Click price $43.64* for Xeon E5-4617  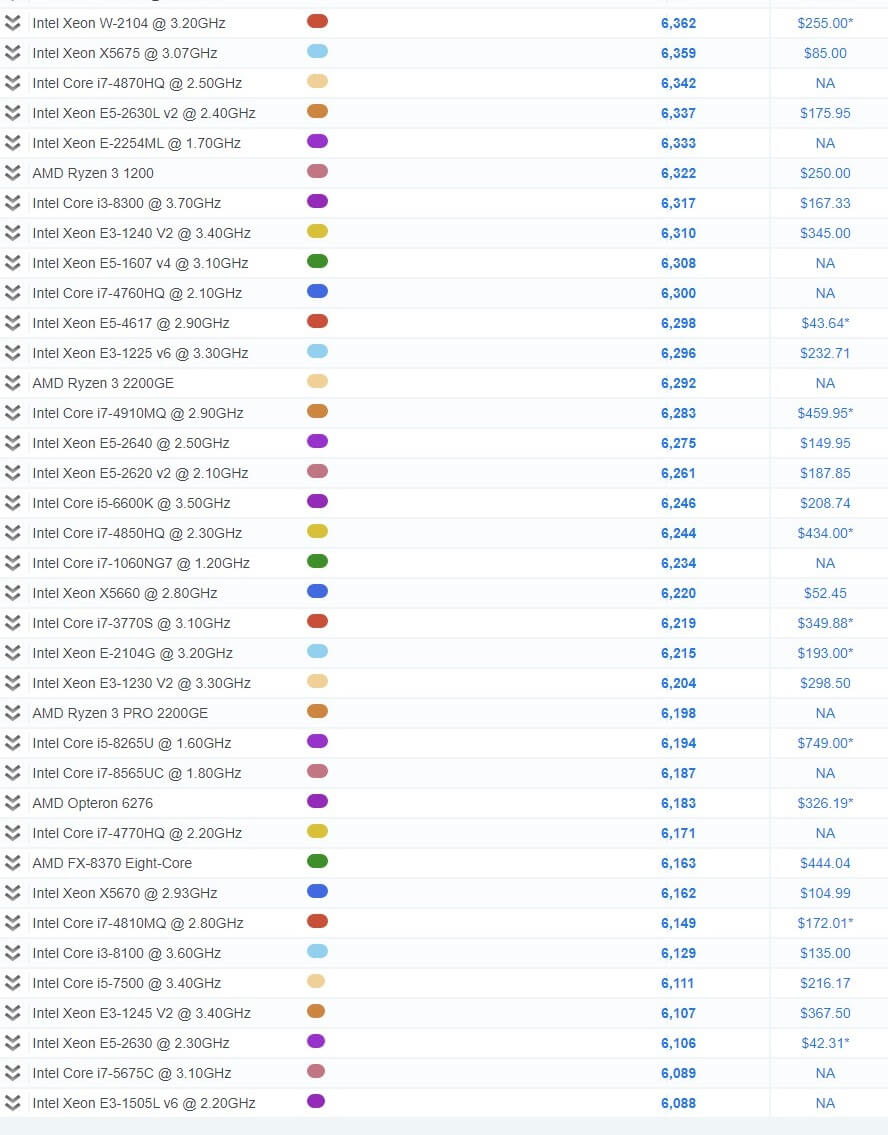click(825, 323)
